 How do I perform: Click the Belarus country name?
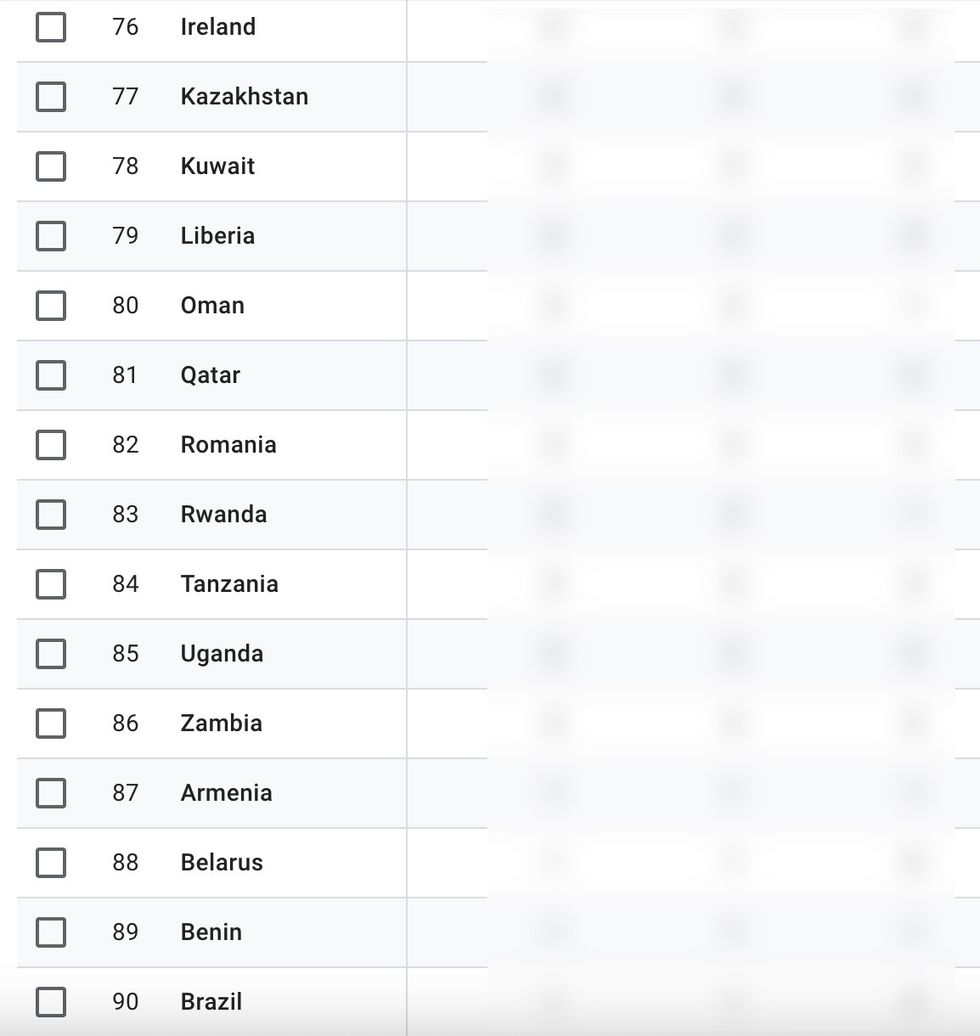tap(221, 862)
